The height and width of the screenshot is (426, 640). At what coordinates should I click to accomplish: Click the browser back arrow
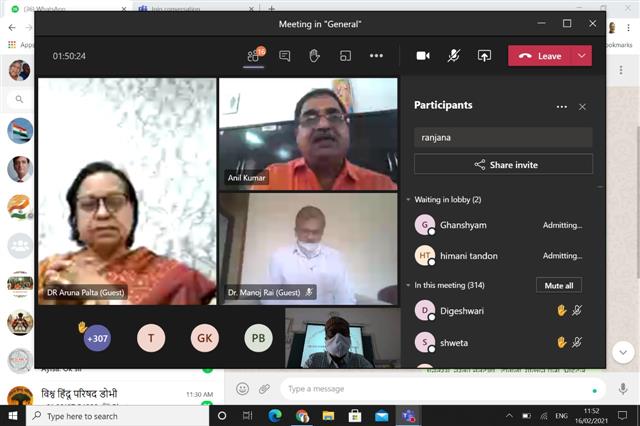[x=12, y=27]
